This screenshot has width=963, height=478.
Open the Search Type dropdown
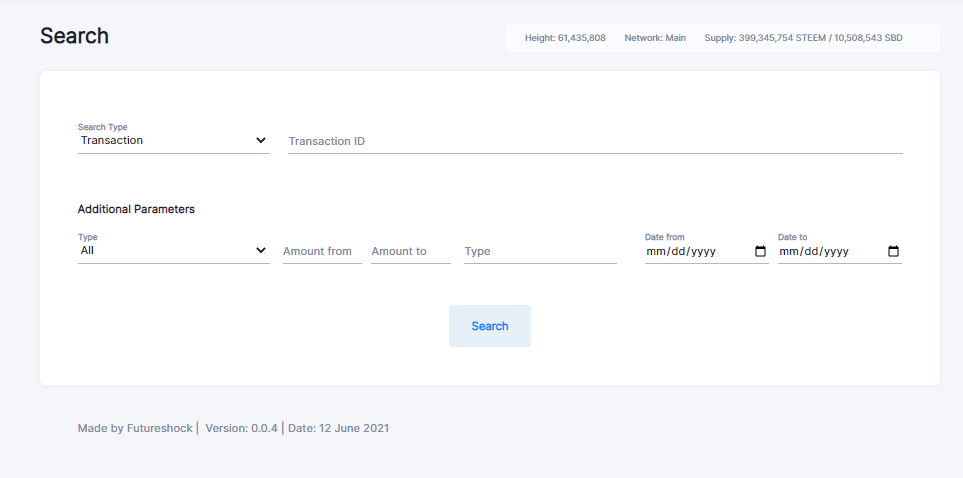pyautogui.click(x=173, y=140)
